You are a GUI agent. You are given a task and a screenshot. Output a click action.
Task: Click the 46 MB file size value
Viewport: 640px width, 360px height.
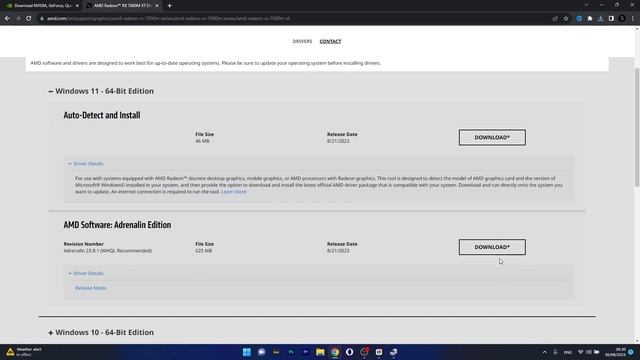202,141
